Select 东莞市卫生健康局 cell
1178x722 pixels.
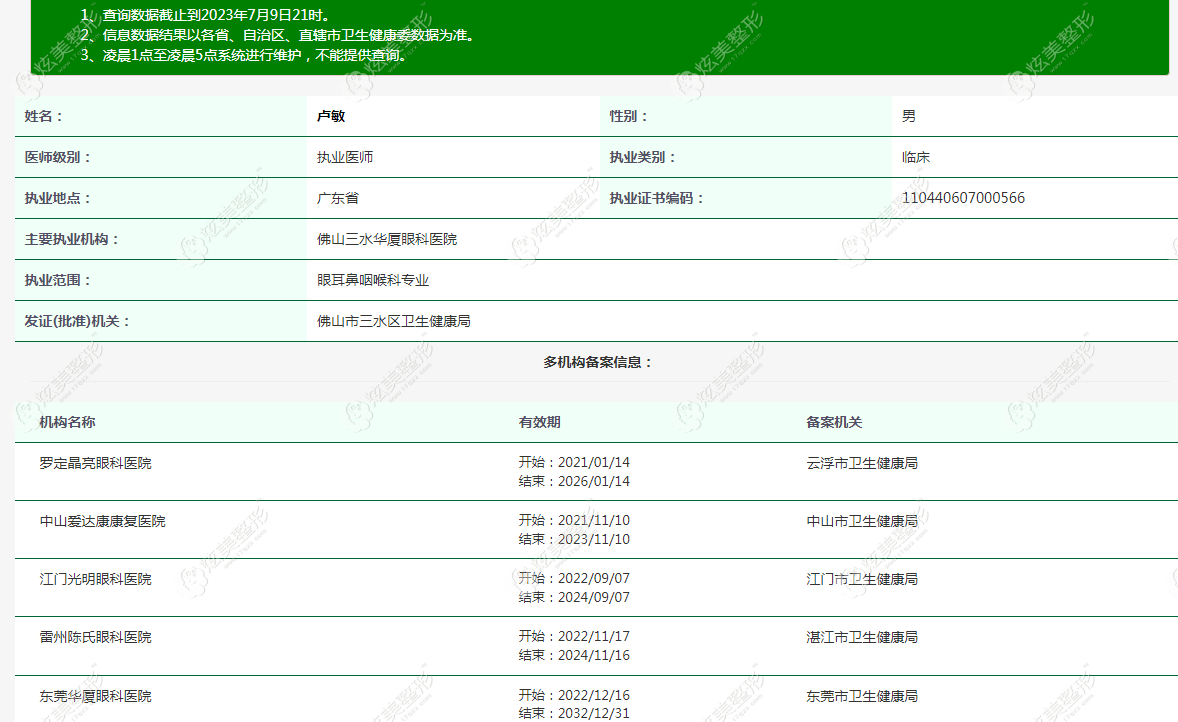[862, 696]
